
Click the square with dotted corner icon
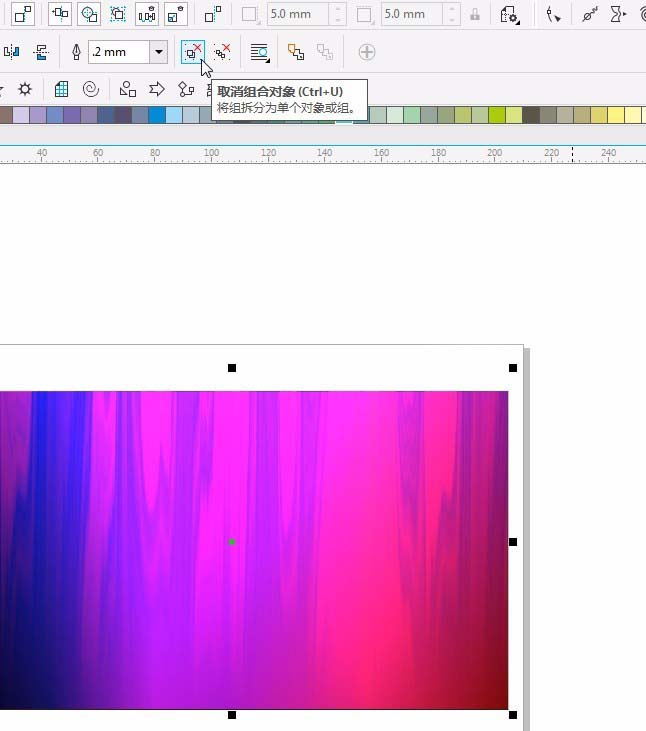213,14
